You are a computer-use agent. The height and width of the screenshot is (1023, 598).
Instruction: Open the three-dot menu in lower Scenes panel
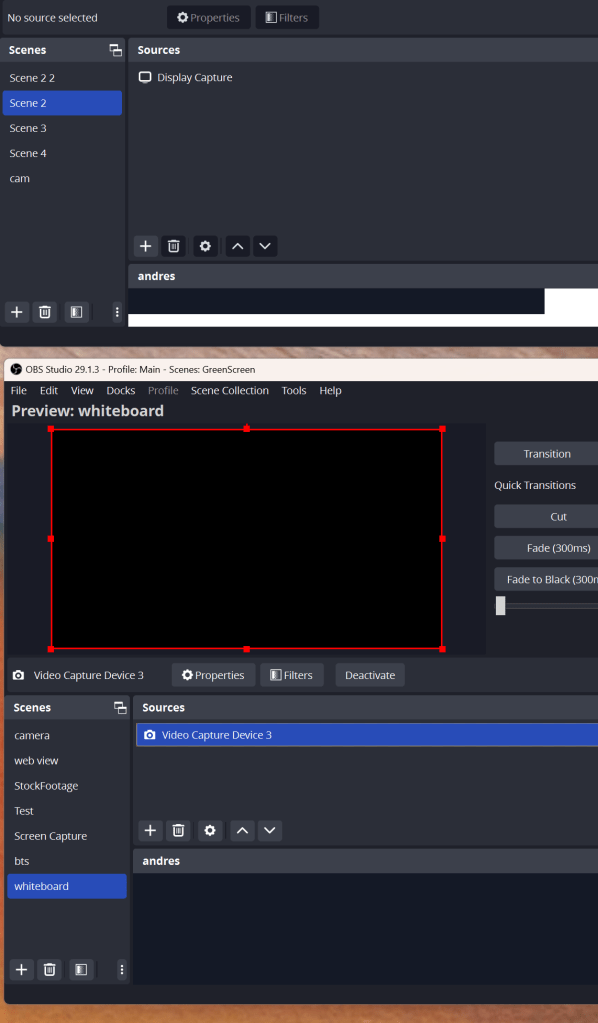(121, 970)
